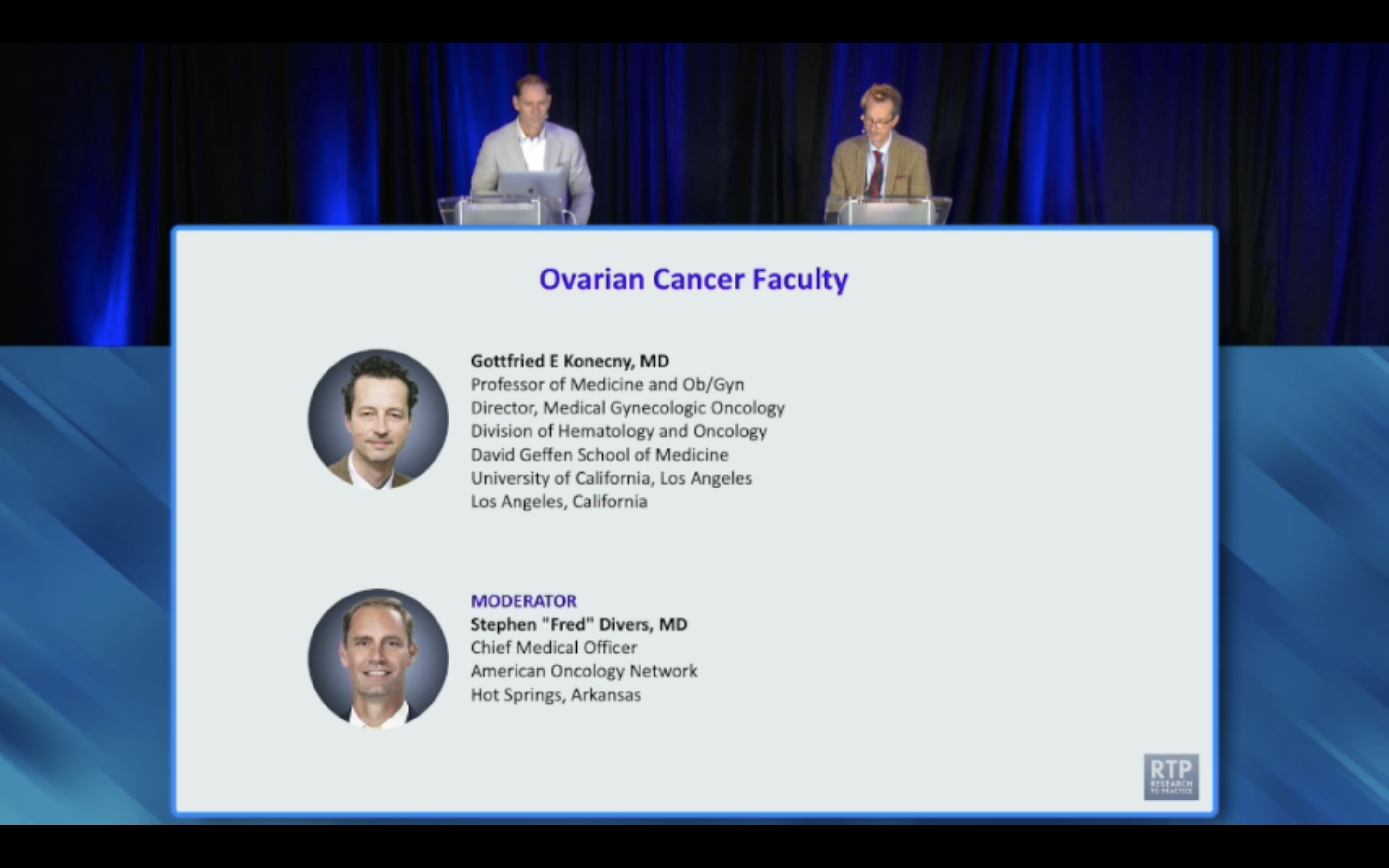
Task: Click the text "David Geffen School of Medicine"
Action: [599, 455]
